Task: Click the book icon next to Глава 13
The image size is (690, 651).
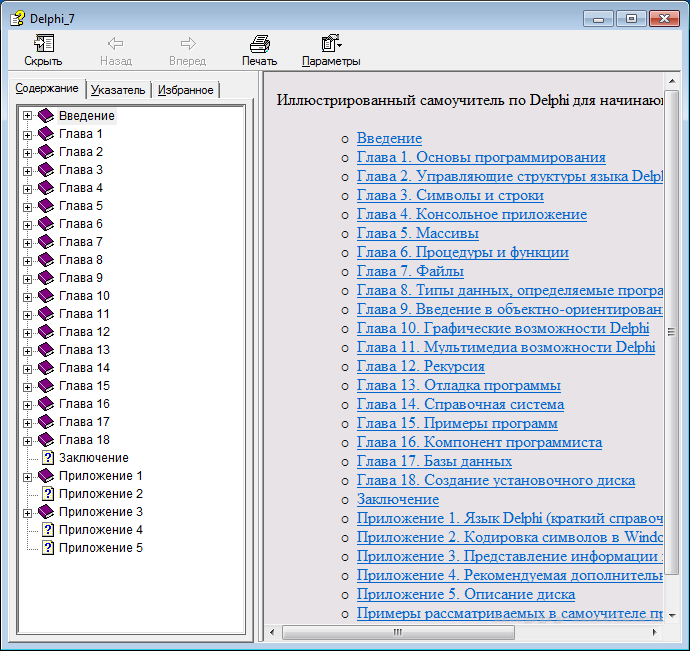Action: pyautogui.click(x=46, y=350)
